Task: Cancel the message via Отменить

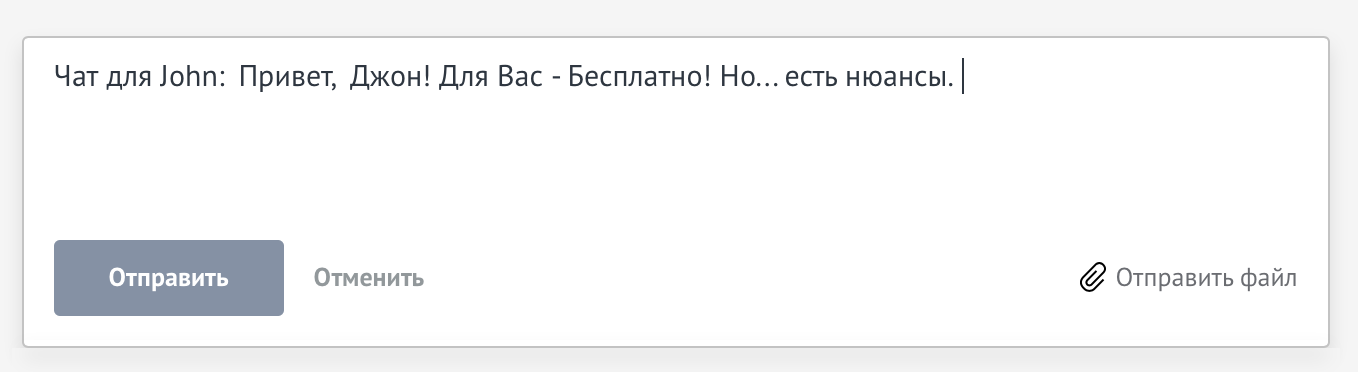Action: pyautogui.click(x=369, y=278)
